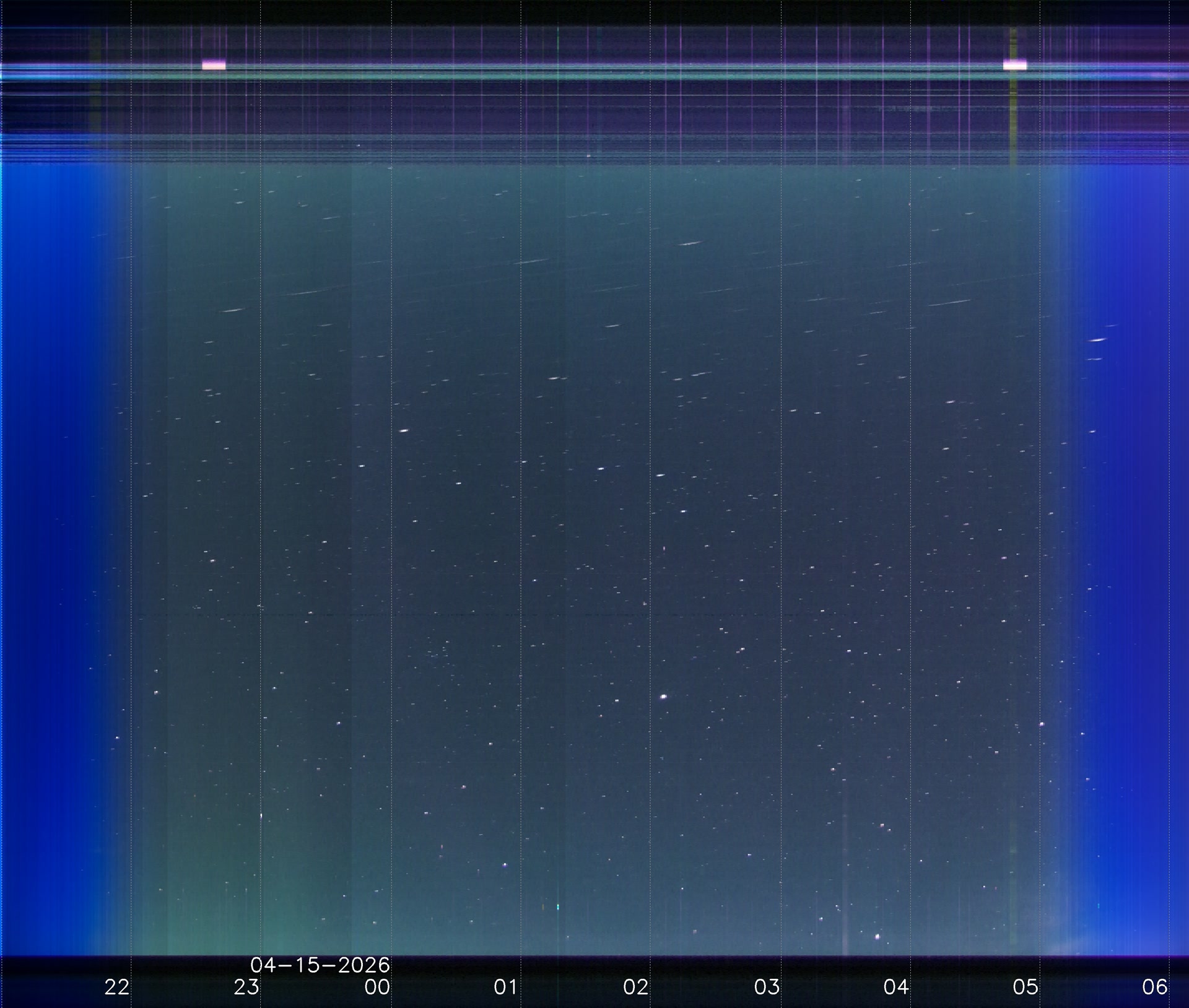Click the yellow-green vertical stripe near top right
Viewport: 1189px width, 1008px height.
[1013, 111]
